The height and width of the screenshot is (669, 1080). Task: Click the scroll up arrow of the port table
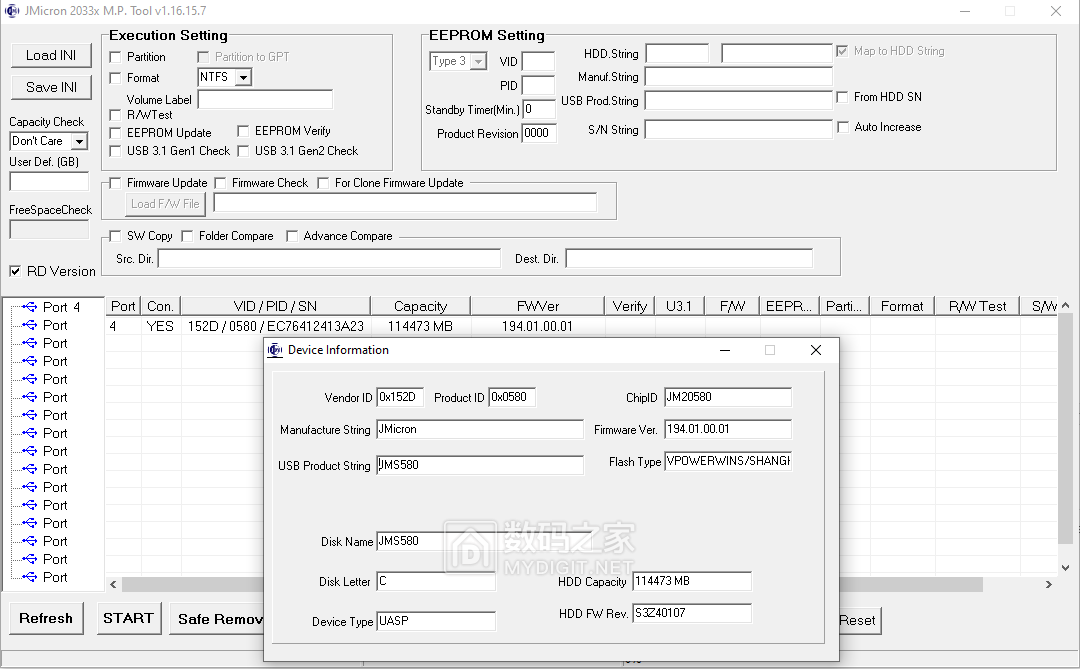(x=1066, y=306)
